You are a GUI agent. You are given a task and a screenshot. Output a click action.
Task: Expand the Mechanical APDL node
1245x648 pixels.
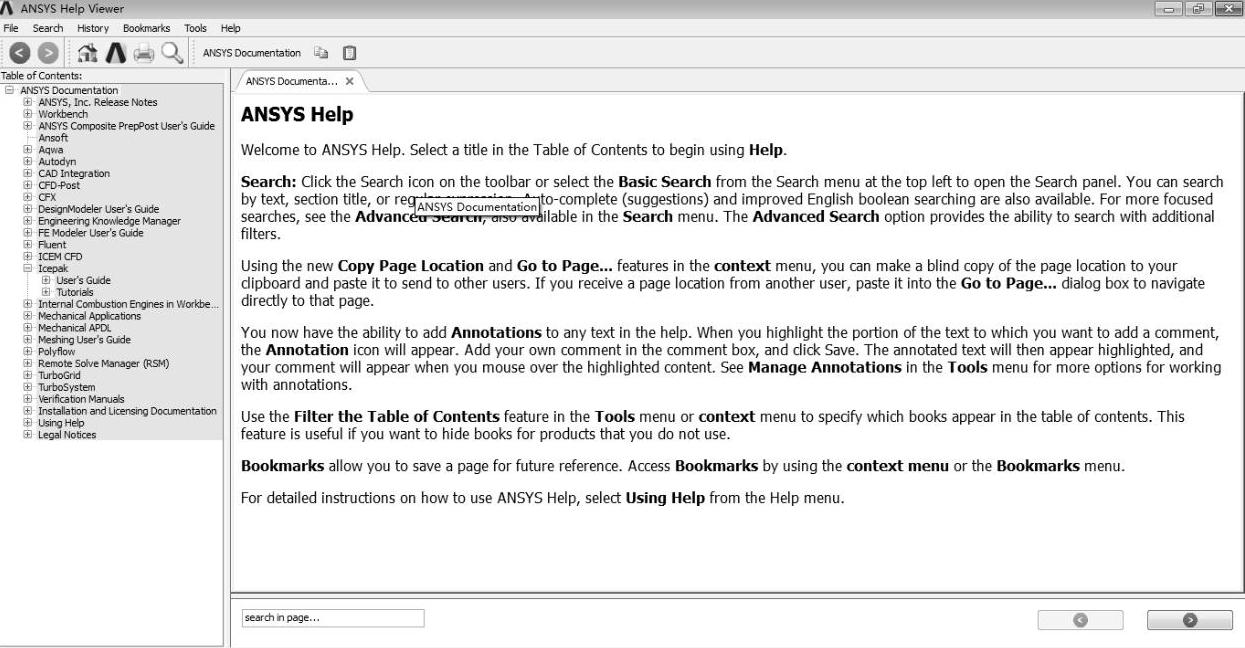(x=28, y=328)
